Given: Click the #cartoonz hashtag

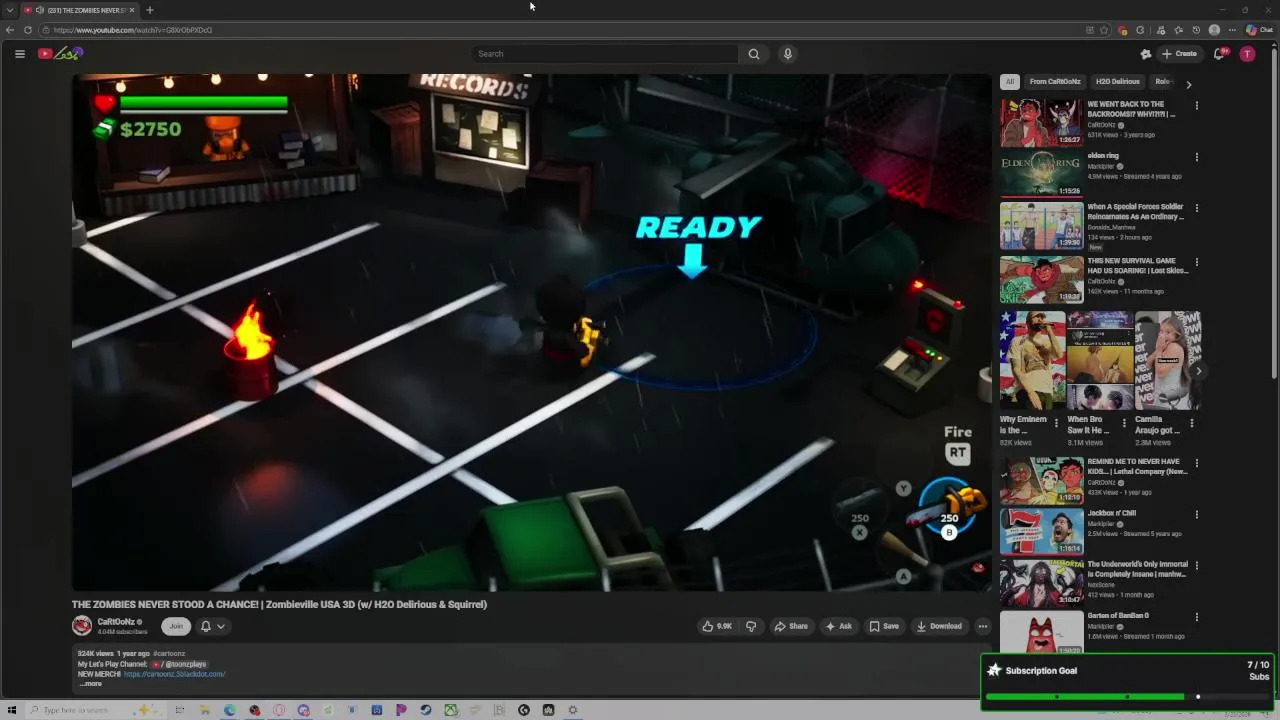Looking at the screenshot, I should click(x=169, y=654).
